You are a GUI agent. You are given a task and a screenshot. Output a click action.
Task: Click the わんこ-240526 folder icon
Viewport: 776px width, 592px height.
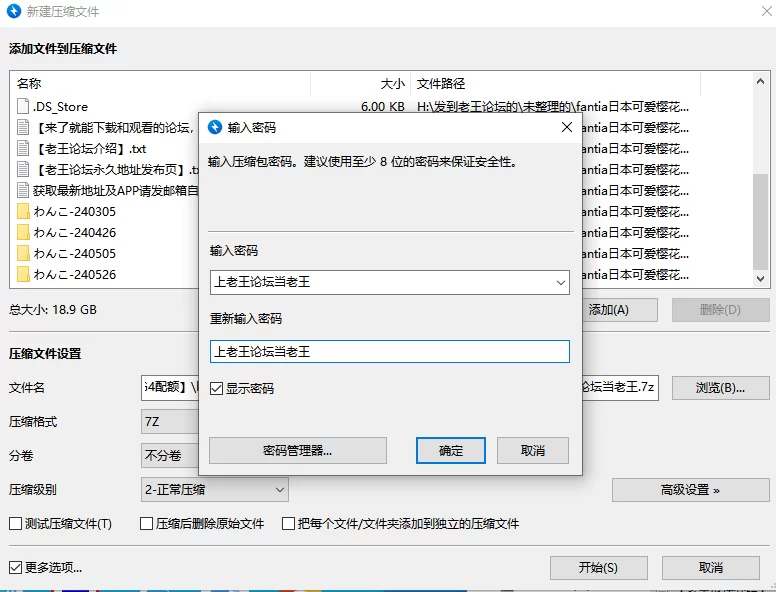(24, 275)
